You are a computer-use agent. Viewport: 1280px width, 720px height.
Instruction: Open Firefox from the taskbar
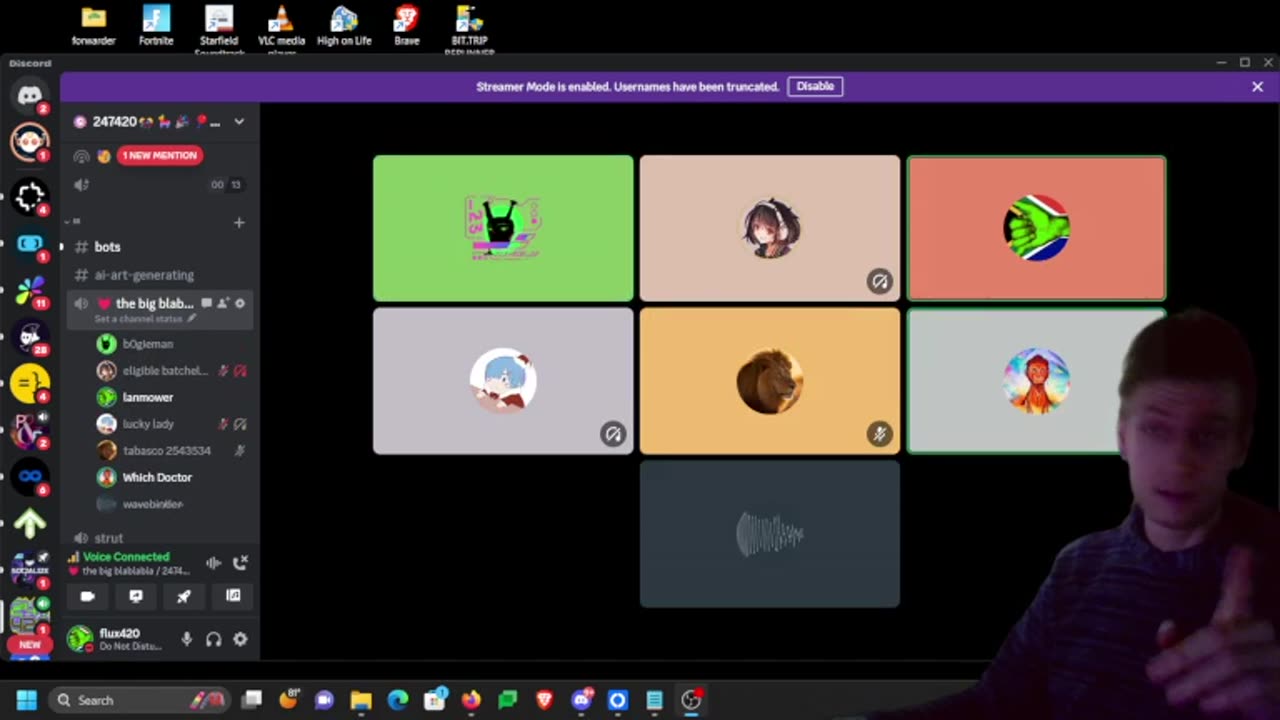coord(471,700)
